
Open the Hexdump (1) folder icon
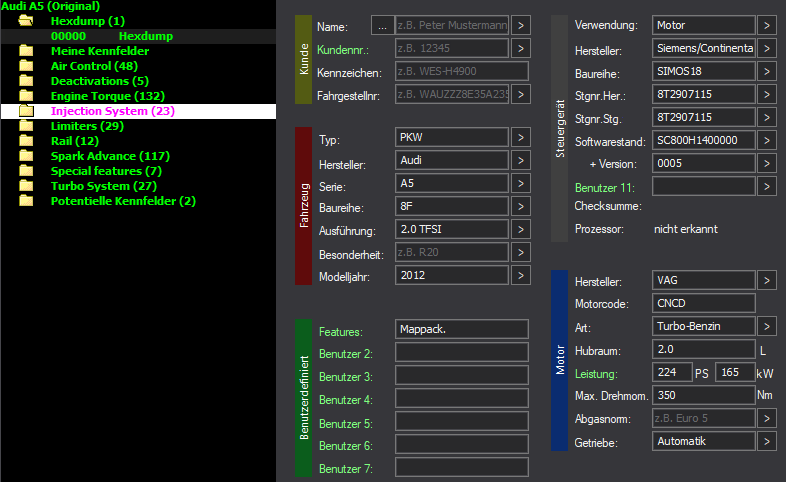pyautogui.click(x=26, y=21)
